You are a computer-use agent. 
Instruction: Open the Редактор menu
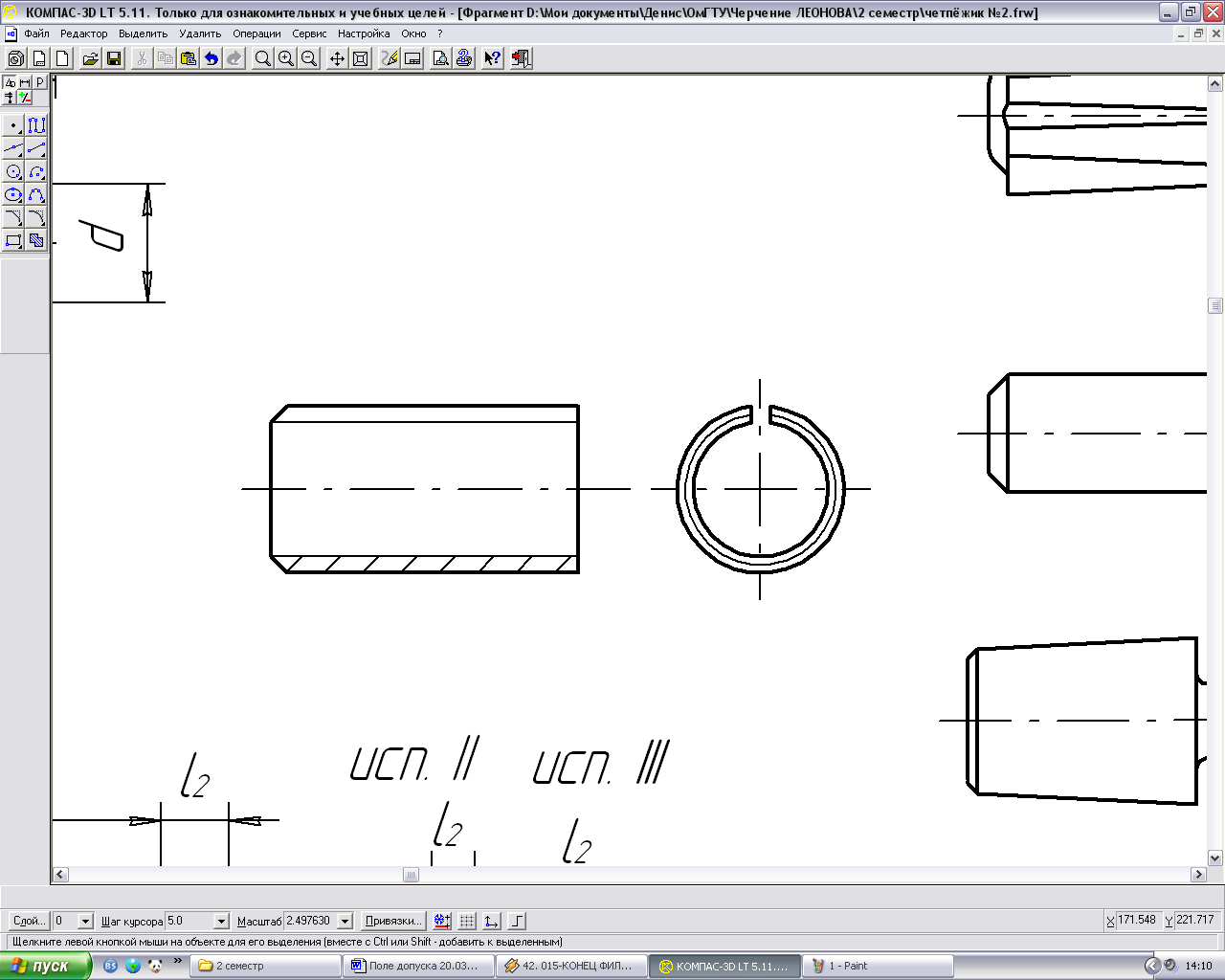pyautogui.click(x=84, y=33)
